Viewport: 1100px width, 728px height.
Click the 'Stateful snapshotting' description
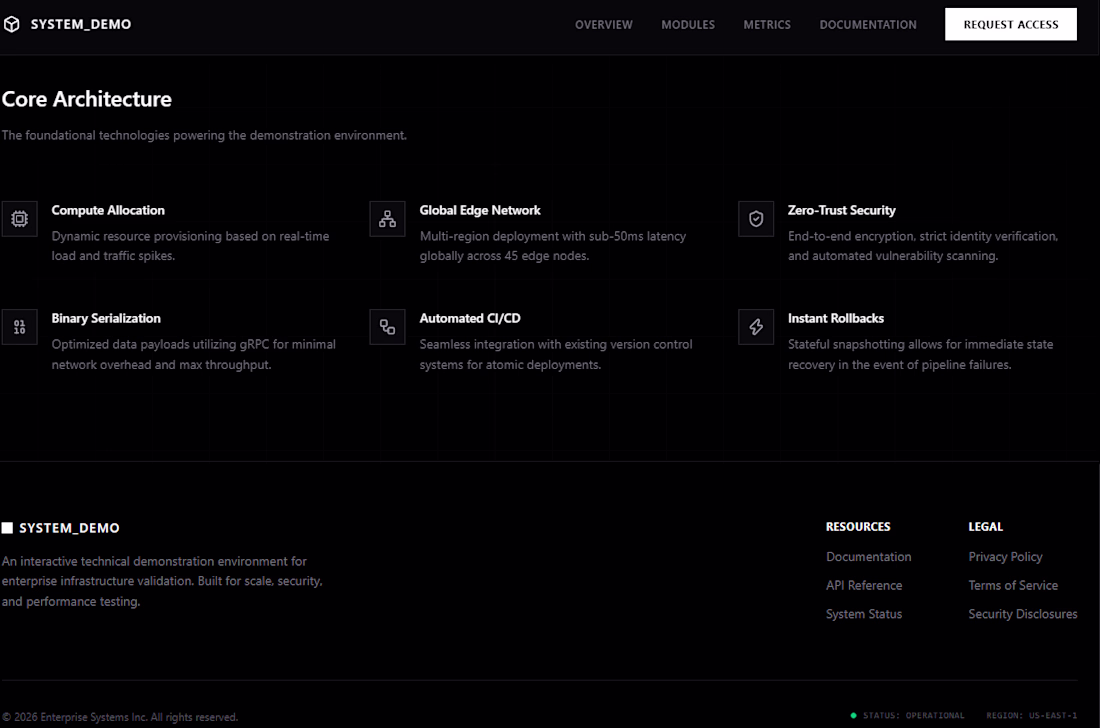point(920,354)
